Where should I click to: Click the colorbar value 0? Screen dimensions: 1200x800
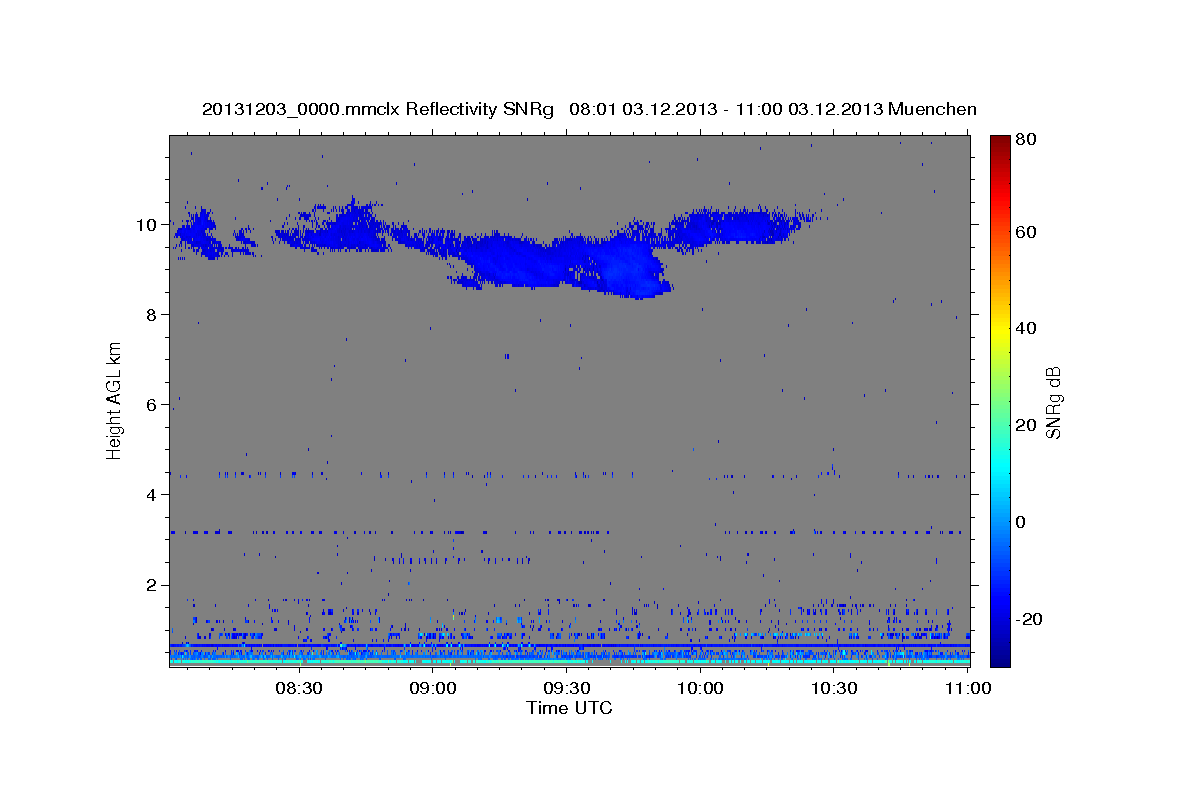click(x=1021, y=522)
